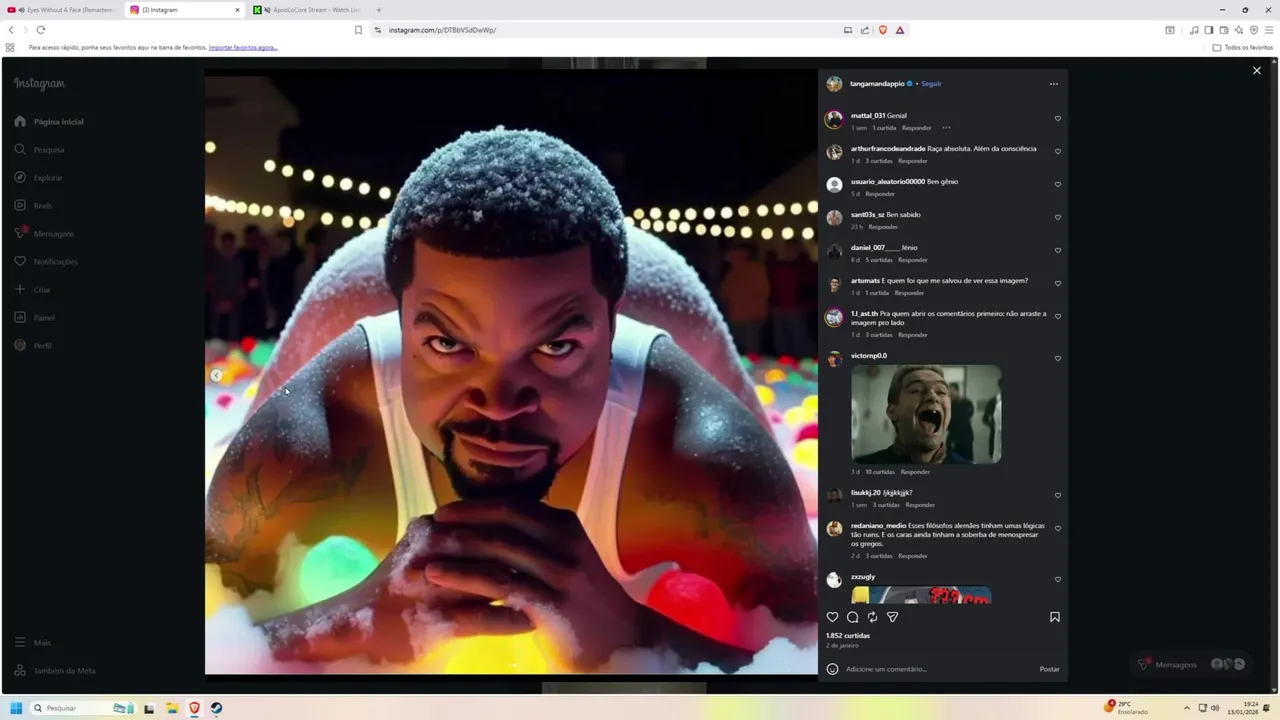Like the usuario_aleatorio00000 comment
The width and height of the screenshot is (1280, 720).
(1058, 184)
